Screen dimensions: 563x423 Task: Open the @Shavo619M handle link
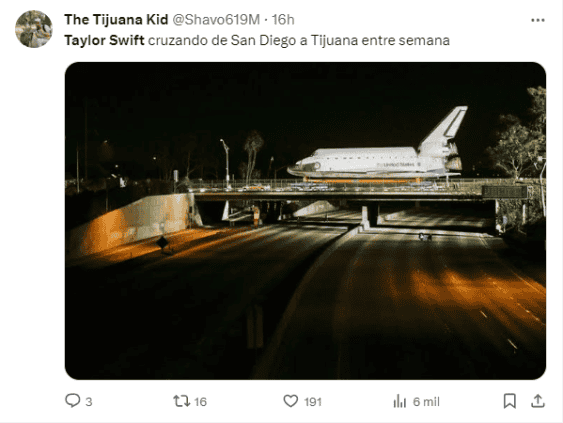[x=216, y=20]
